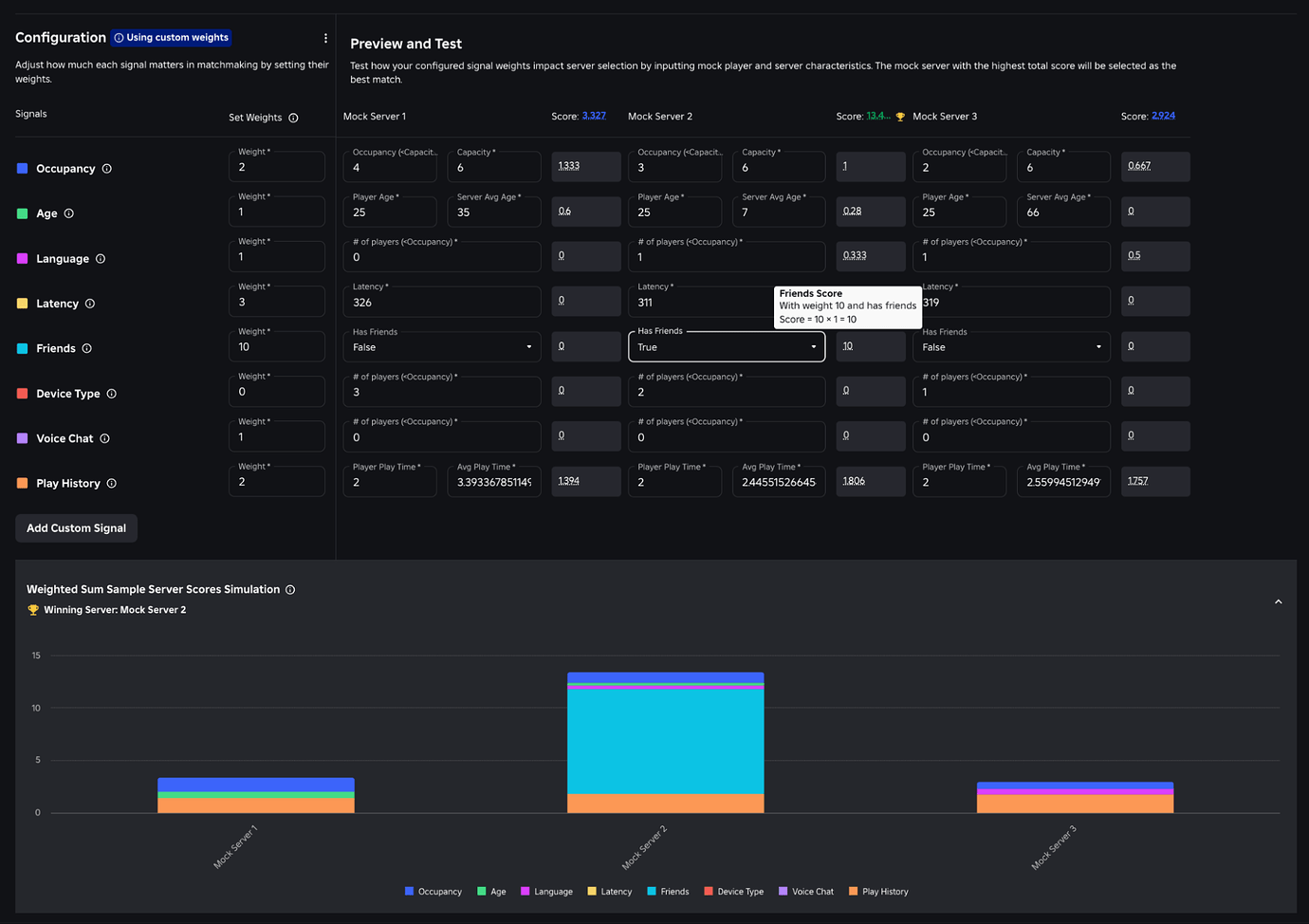Image resolution: width=1309 pixels, height=924 pixels.
Task: Open the Weighted Sum Simulation info icon
Action: point(291,589)
